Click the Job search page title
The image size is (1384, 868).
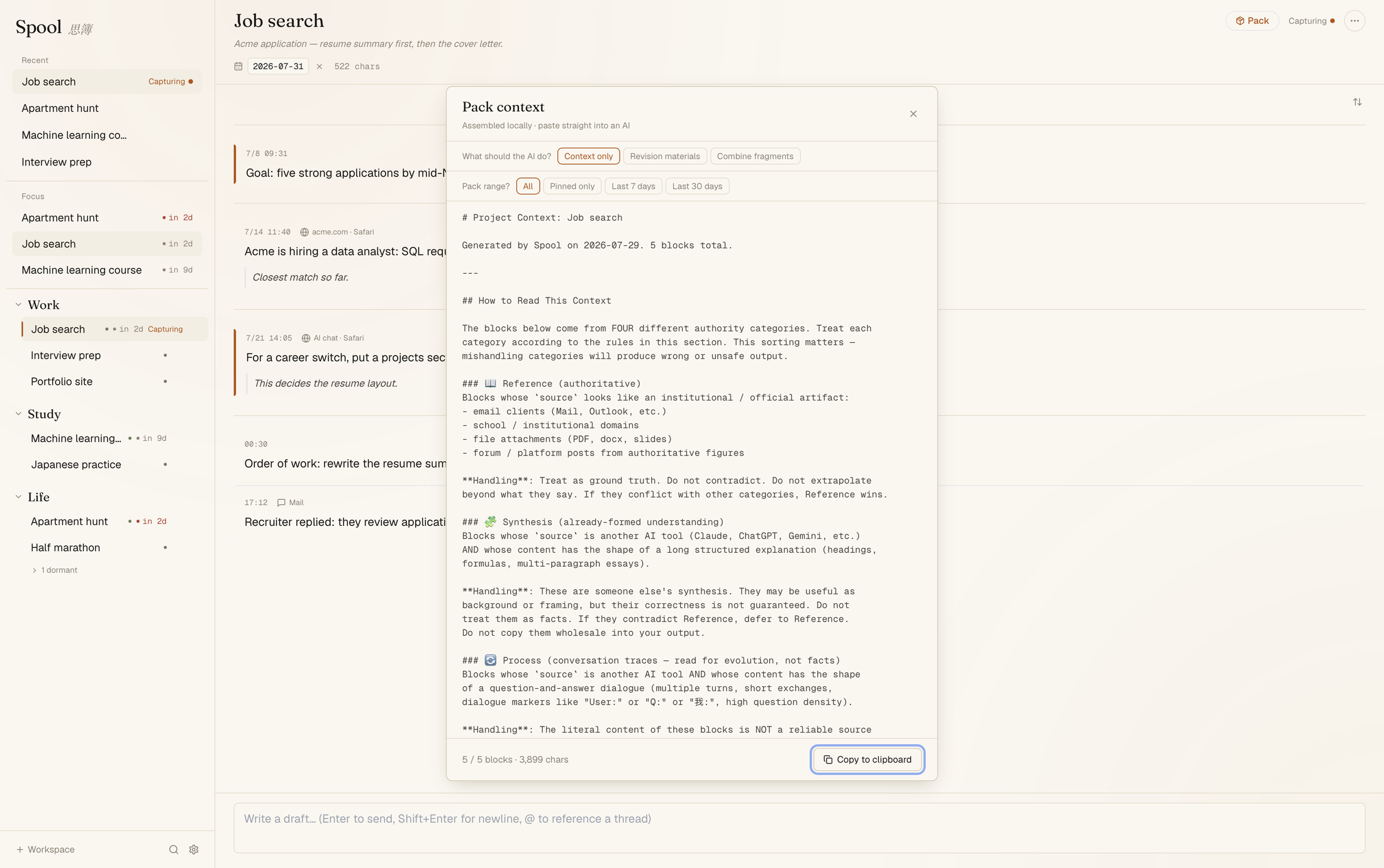(279, 21)
